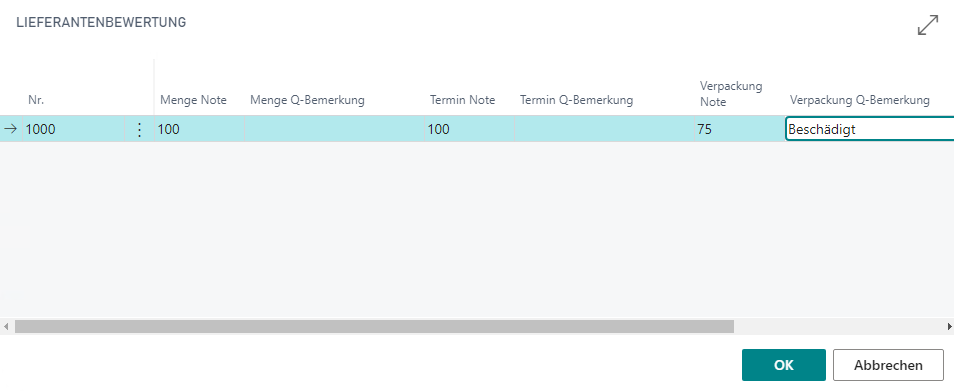
Task: Open the Menge Note column header
Action: point(193,100)
